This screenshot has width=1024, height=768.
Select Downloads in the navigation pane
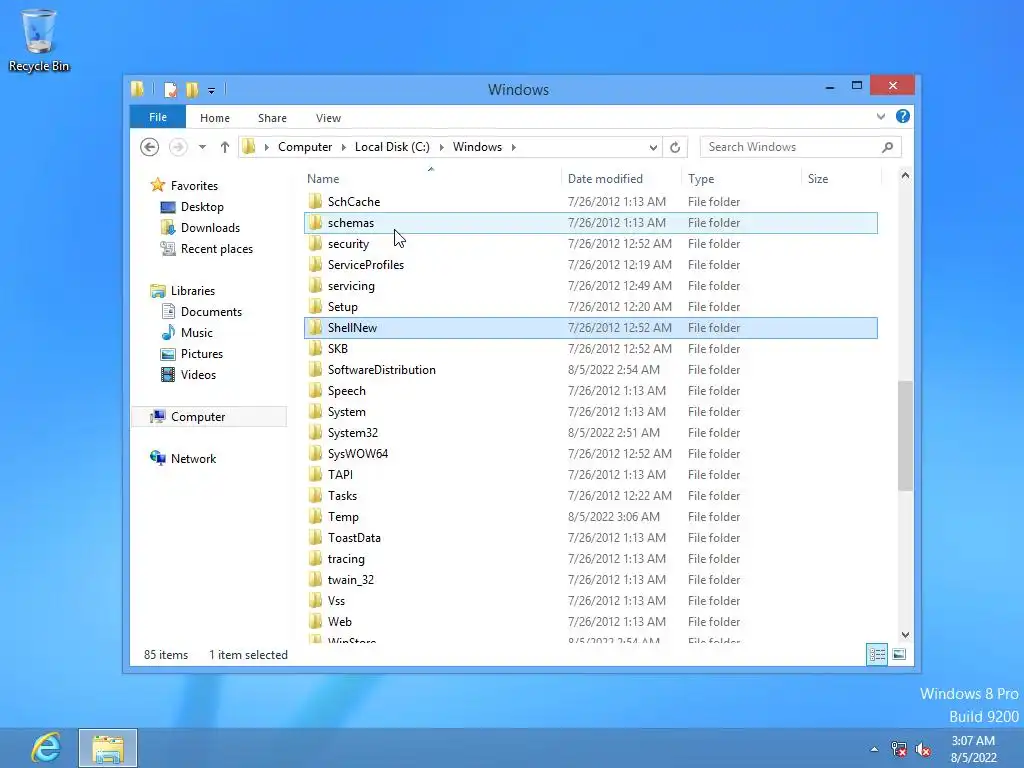pyautogui.click(x=210, y=227)
